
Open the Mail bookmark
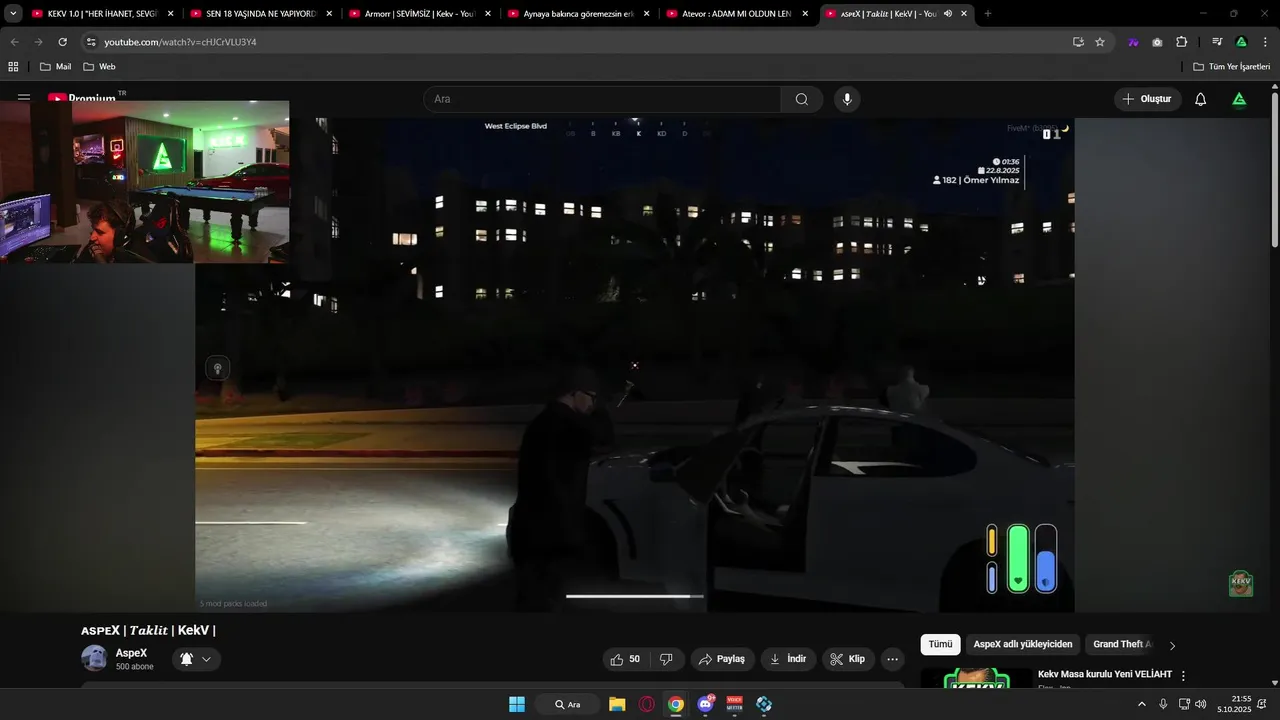(x=55, y=66)
